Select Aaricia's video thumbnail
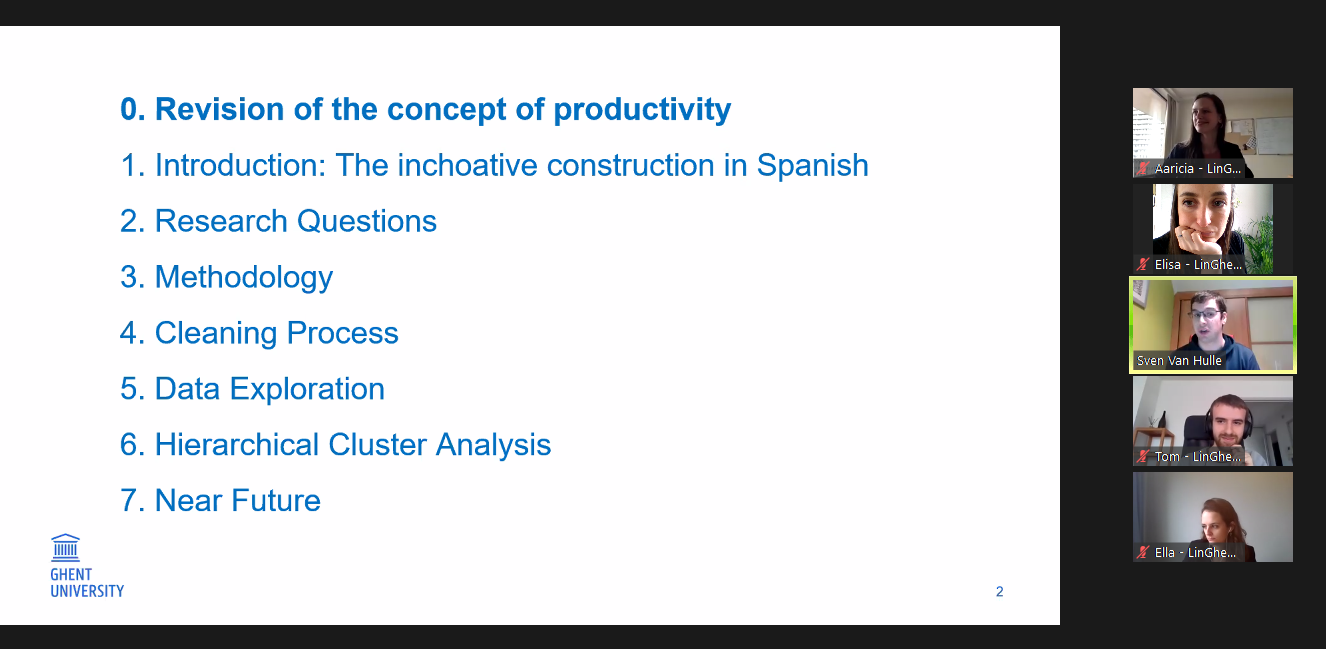Screen dimensions: 1326x649 (1213, 133)
